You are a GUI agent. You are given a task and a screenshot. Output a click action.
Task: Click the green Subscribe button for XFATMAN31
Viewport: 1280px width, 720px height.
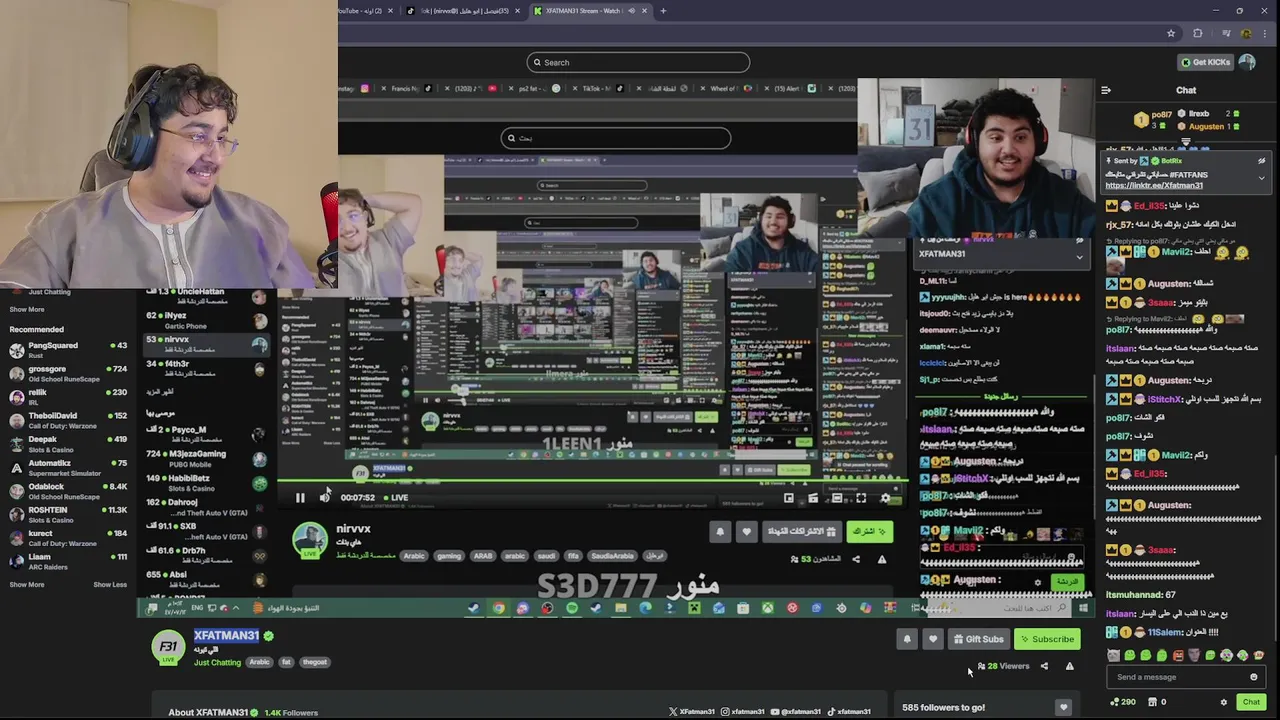[x=1047, y=639]
